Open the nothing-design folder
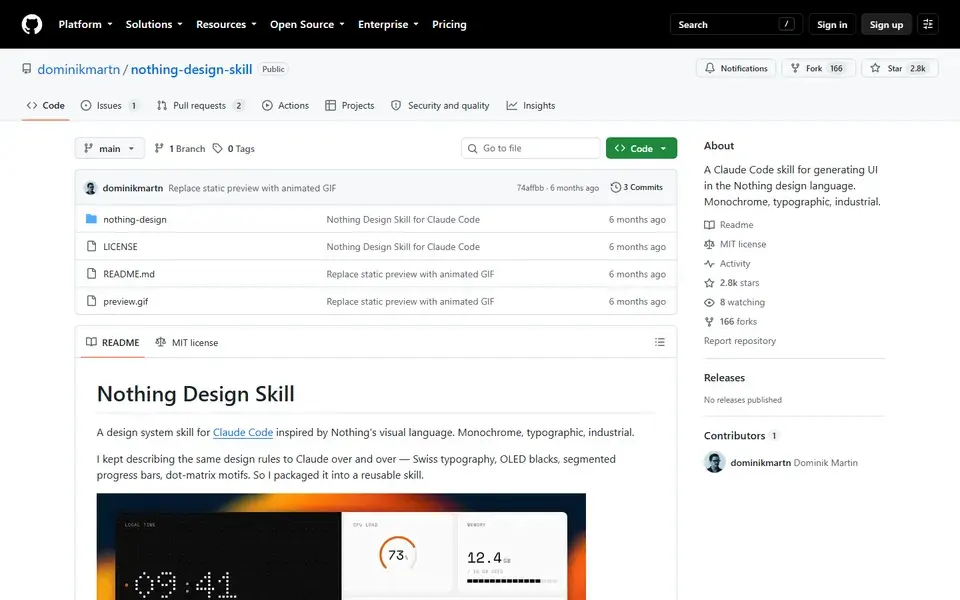Viewport: 960px width, 600px height. (135, 219)
